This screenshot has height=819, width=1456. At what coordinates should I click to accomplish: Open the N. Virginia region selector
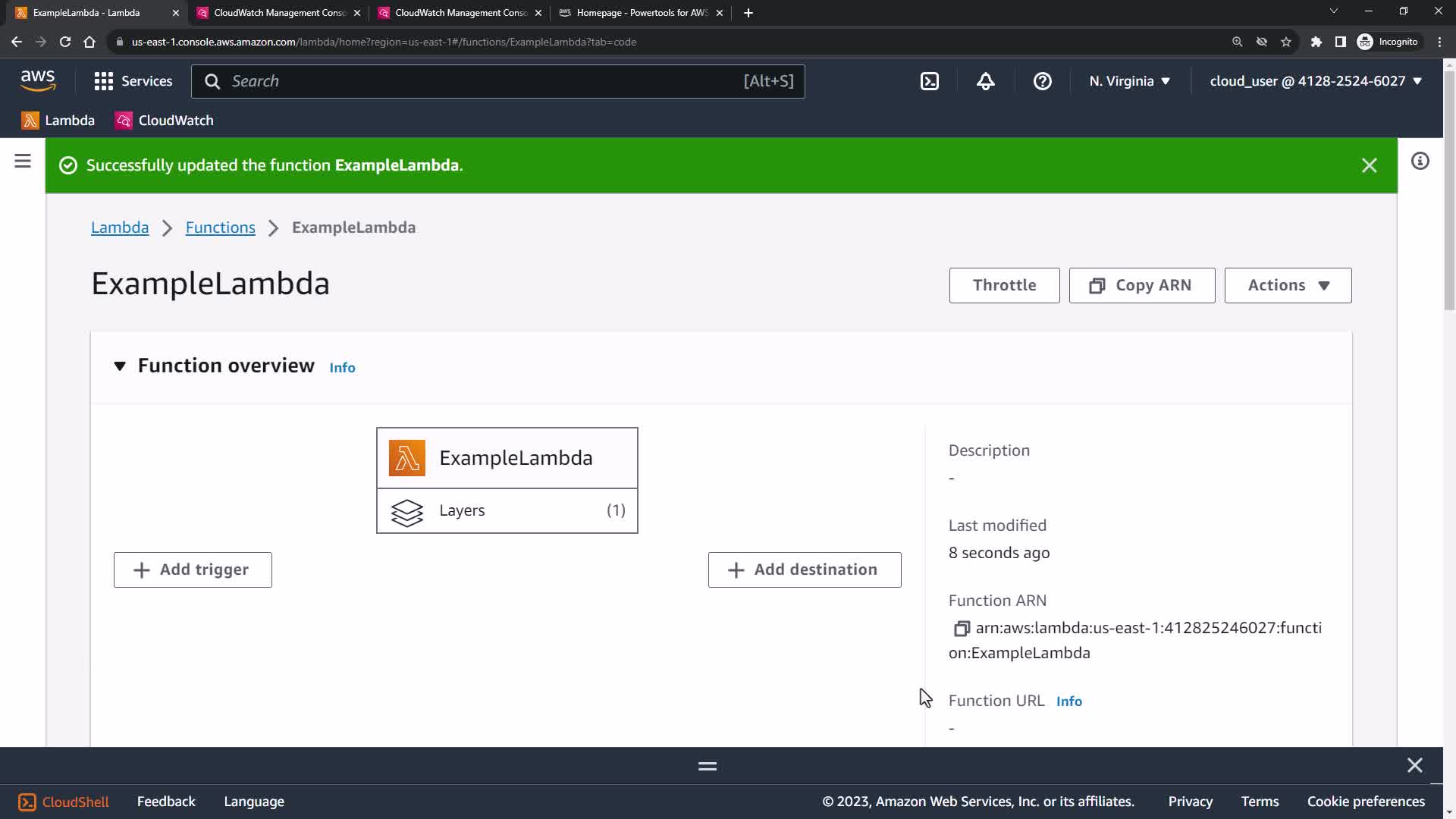tap(1129, 81)
